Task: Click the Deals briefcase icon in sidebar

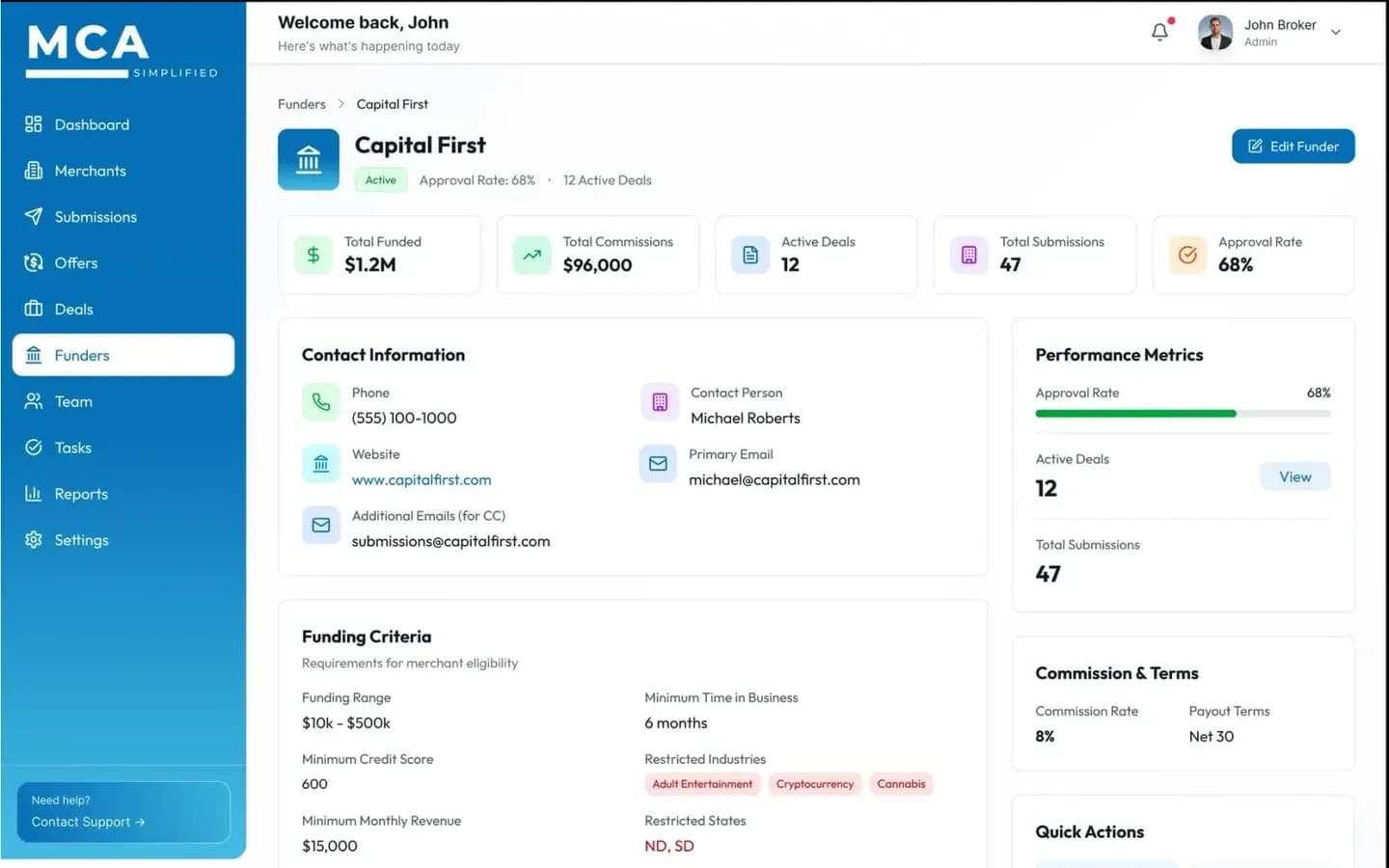Action: pos(34,309)
